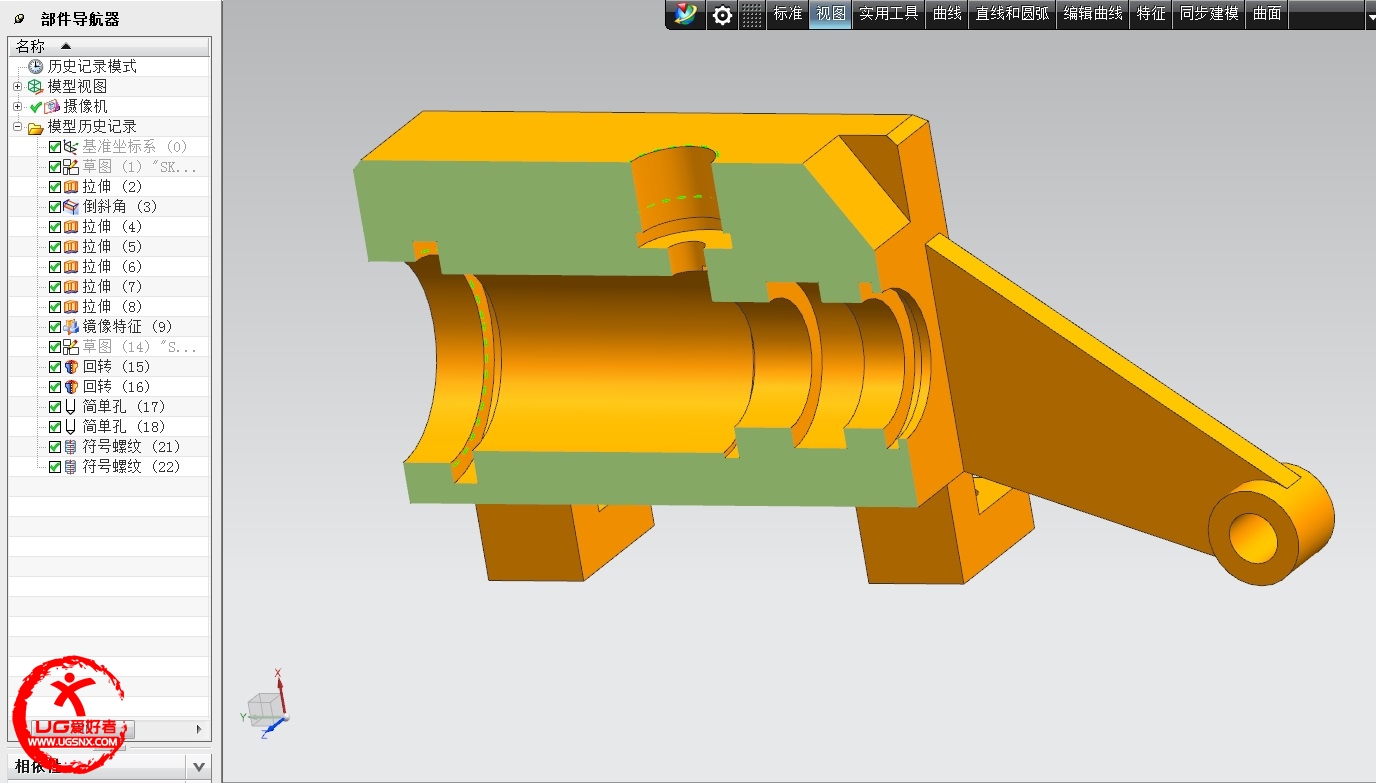Open the toolbar overflow arrow at right end
Image resolution: width=1376 pixels, height=783 pixels.
click(x=1370, y=15)
